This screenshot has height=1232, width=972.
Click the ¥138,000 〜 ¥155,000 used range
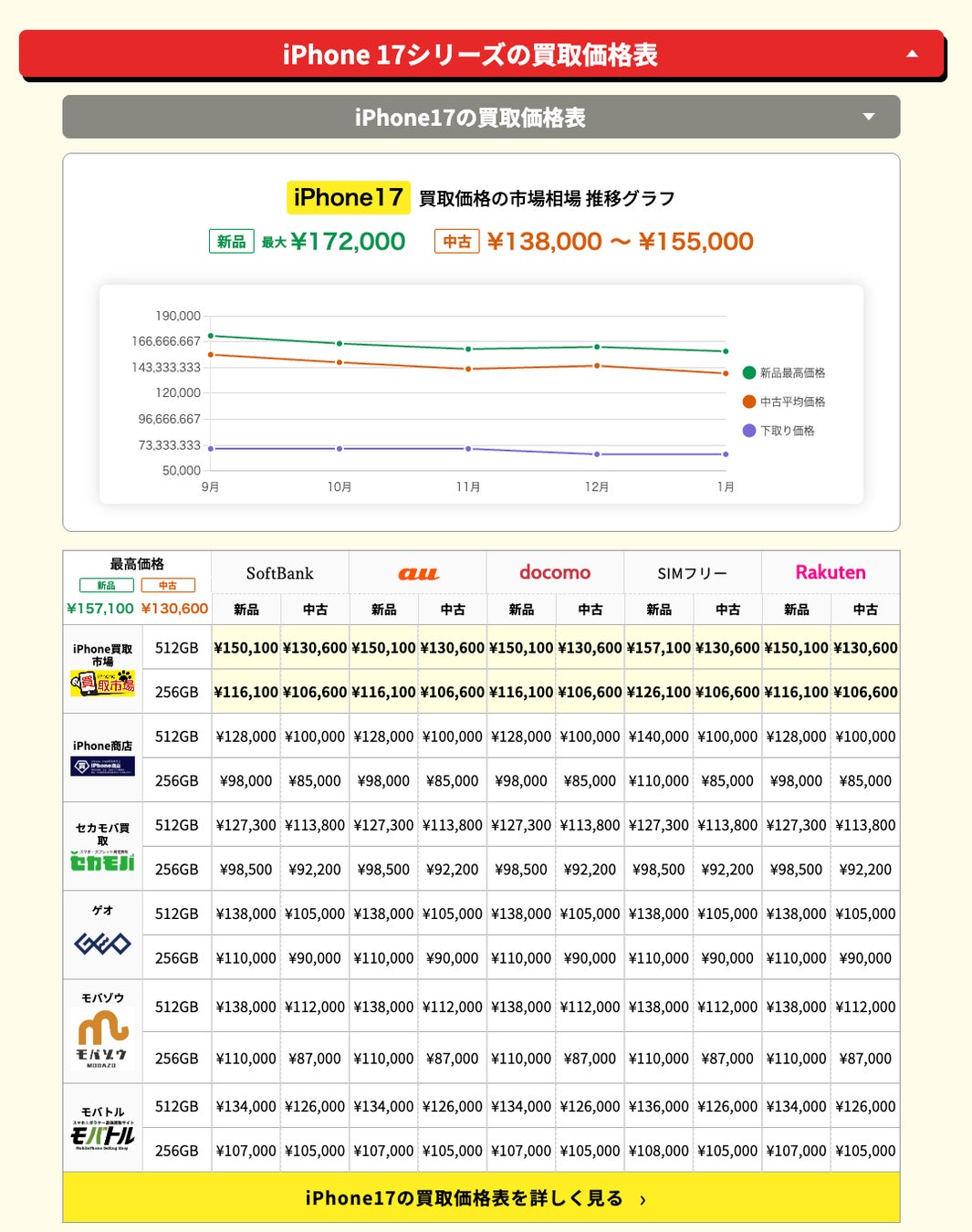click(621, 241)
